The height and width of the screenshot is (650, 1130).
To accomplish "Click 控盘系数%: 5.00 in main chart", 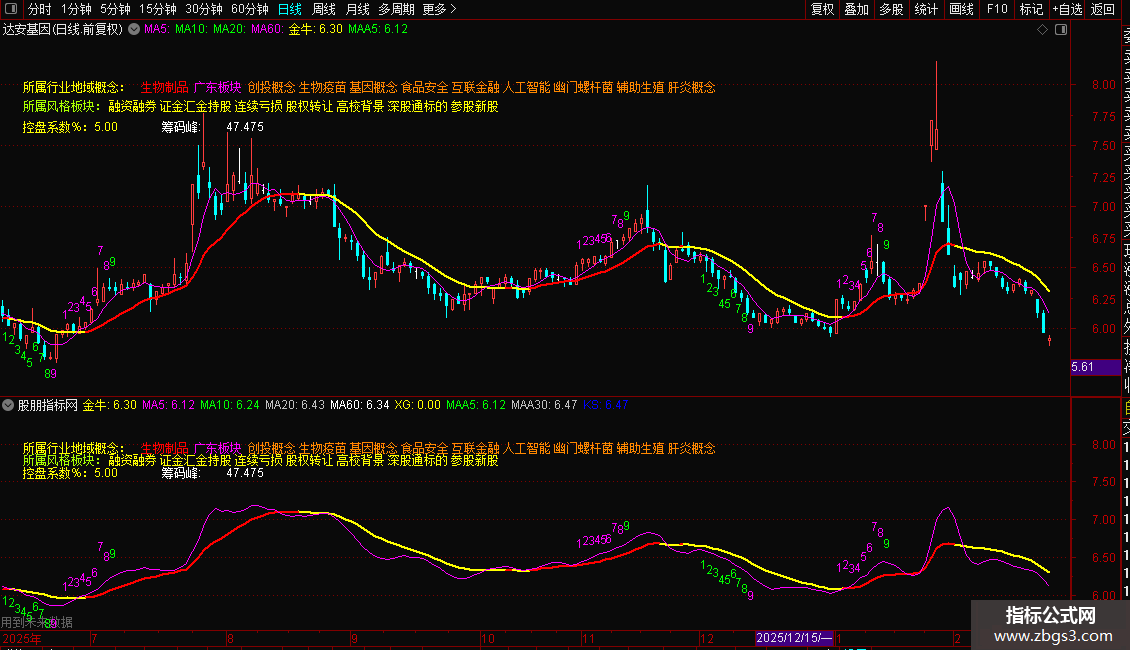I will (x=70, y=127).
